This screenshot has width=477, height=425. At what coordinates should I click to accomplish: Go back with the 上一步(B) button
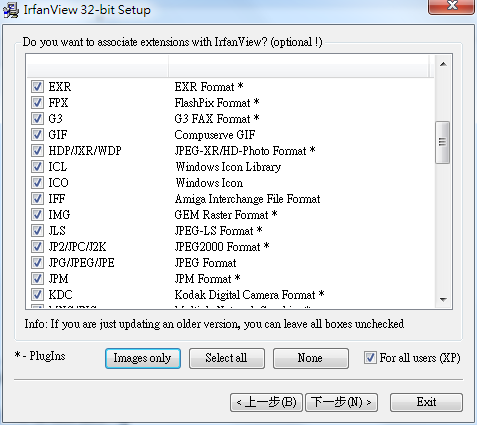266,402
